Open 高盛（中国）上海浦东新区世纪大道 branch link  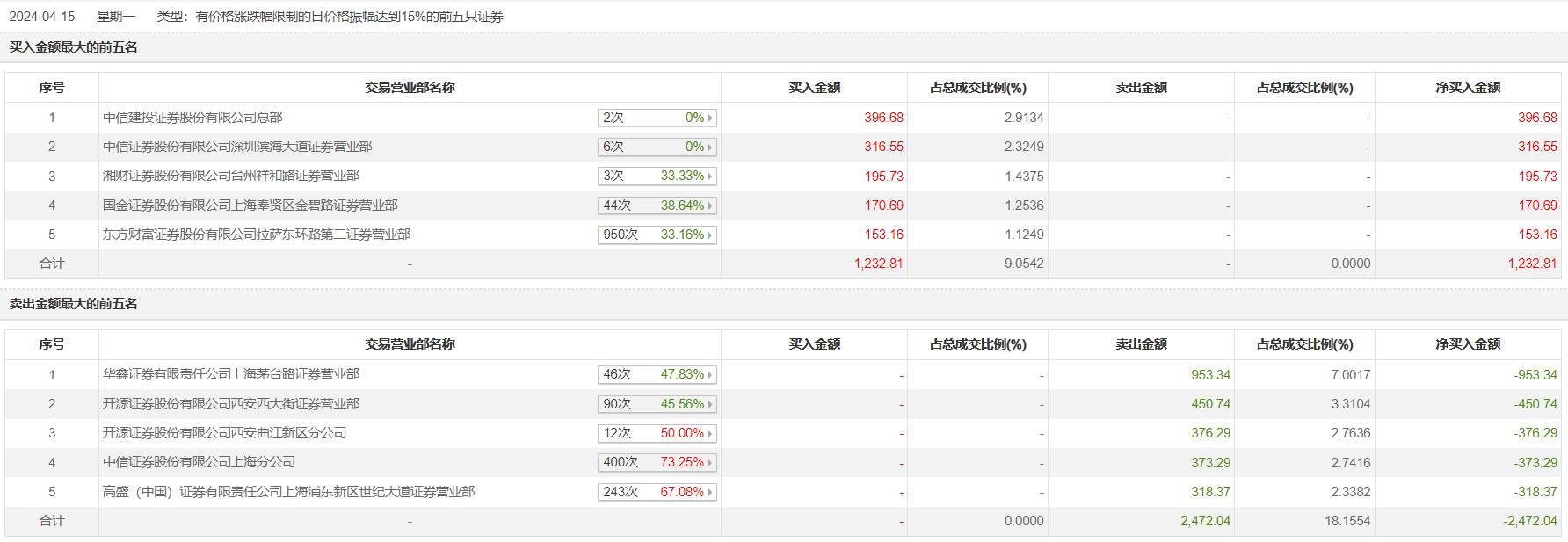[288, 492]
